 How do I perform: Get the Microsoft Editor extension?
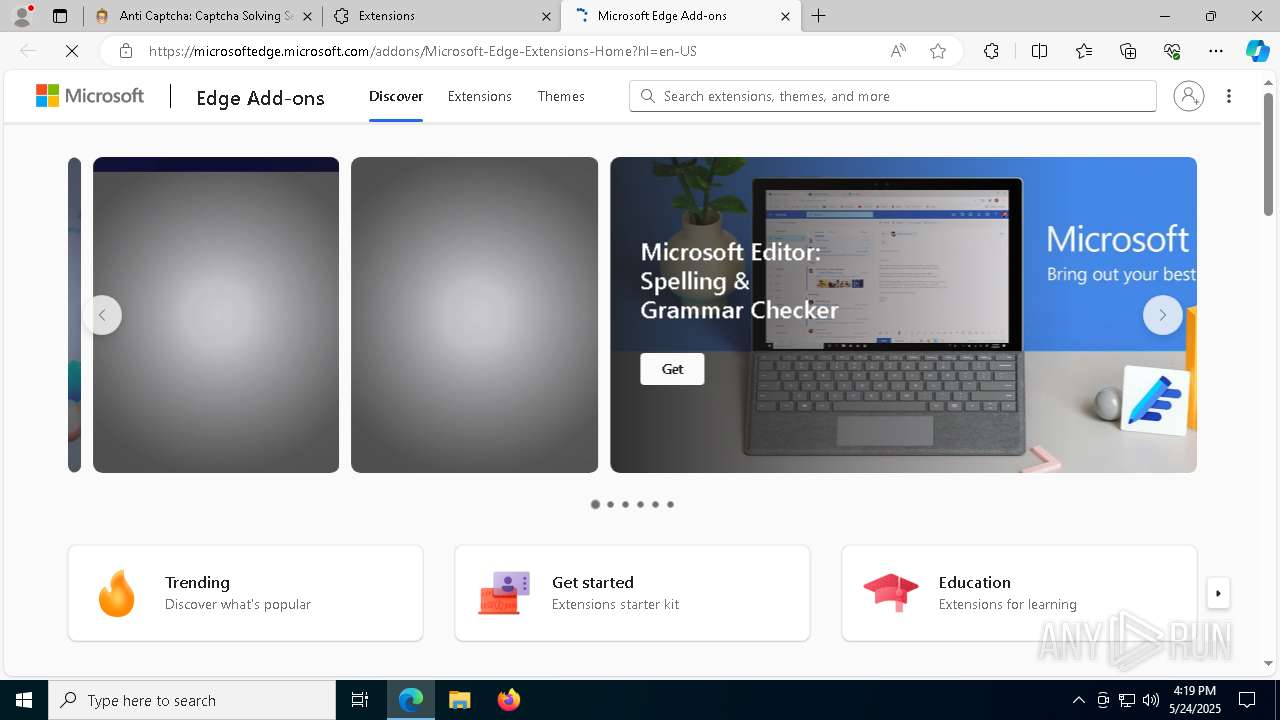pos(672,369)
